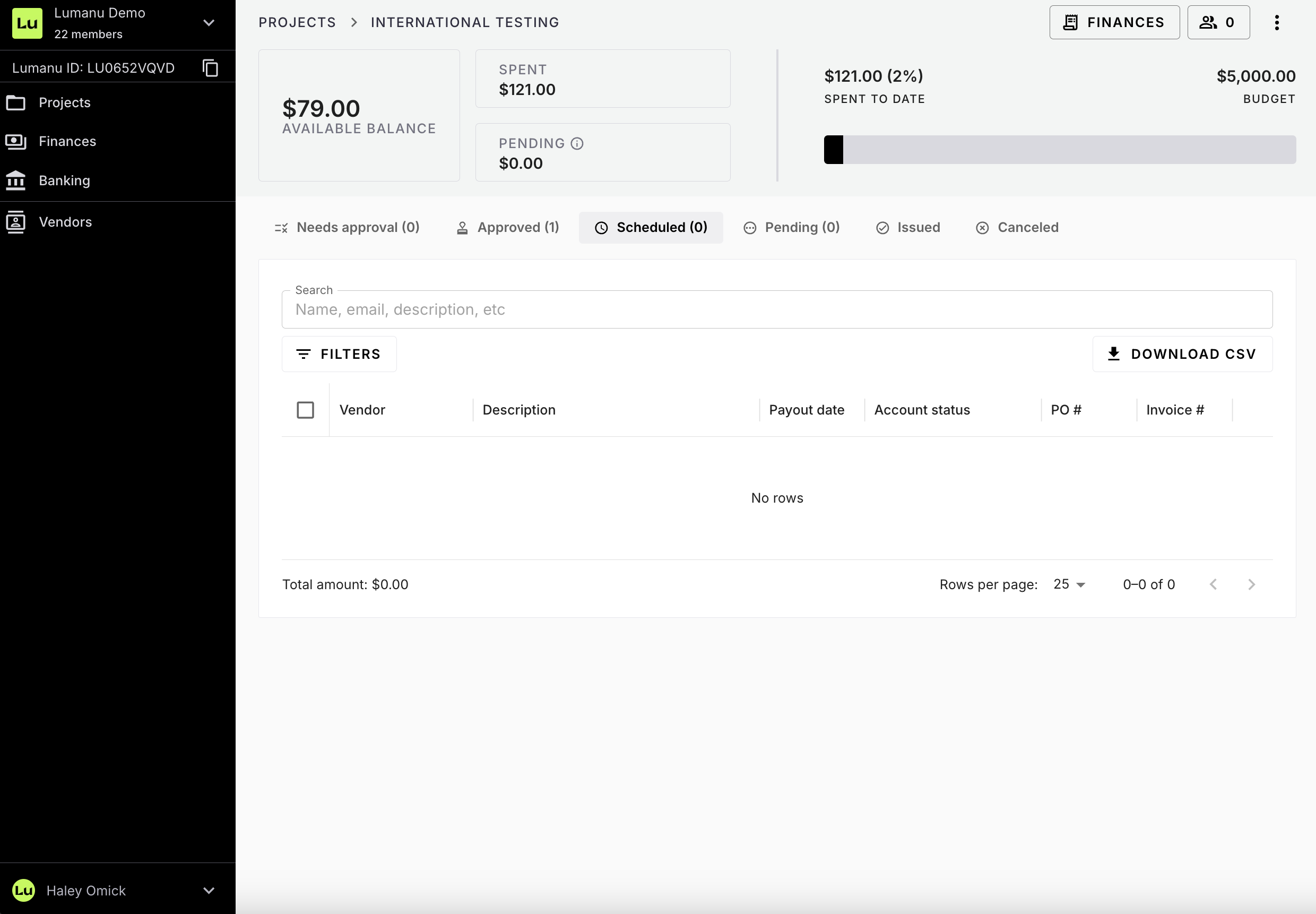Click the Download CSV button

point(1182,354)
